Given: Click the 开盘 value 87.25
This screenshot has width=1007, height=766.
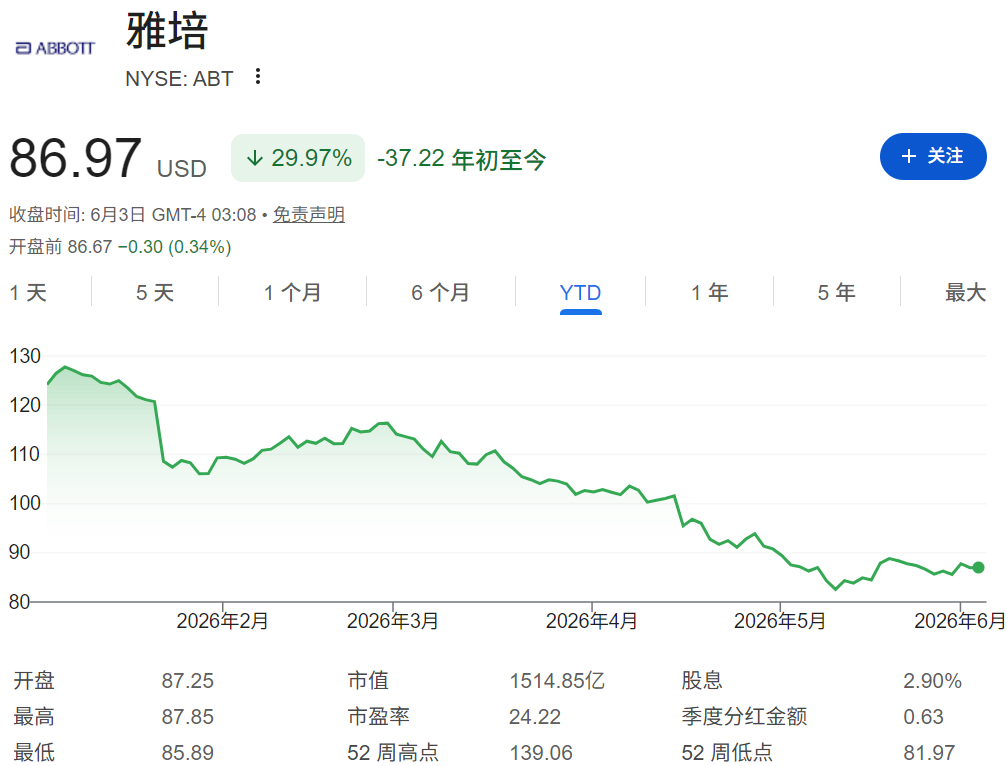Looking at the screenshot, I should pos(188,681).
